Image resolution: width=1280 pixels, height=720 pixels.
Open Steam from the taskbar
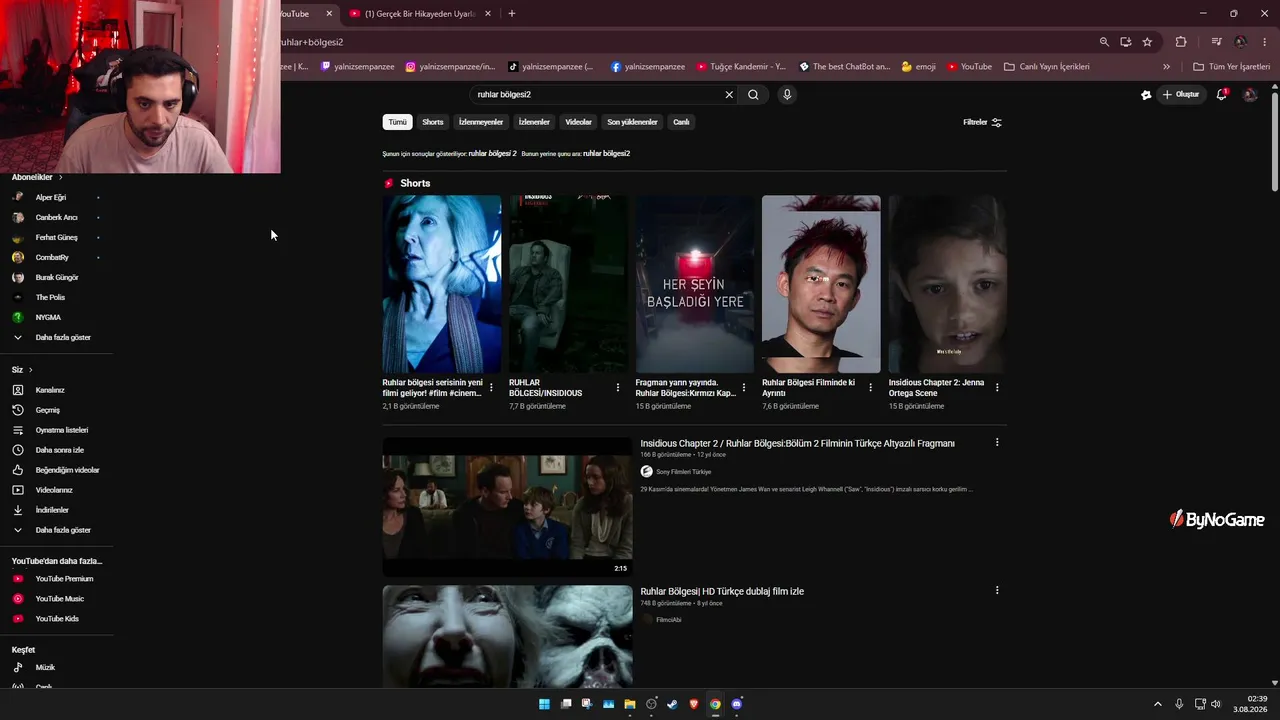click(673, 704)
